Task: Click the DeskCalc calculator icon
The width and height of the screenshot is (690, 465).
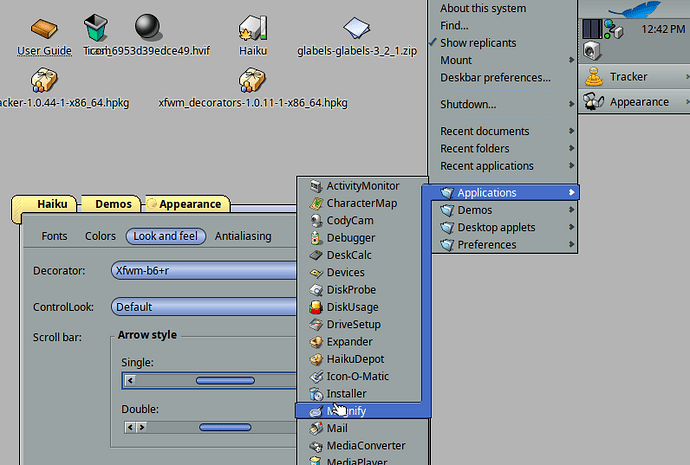Action: point(316,255)
